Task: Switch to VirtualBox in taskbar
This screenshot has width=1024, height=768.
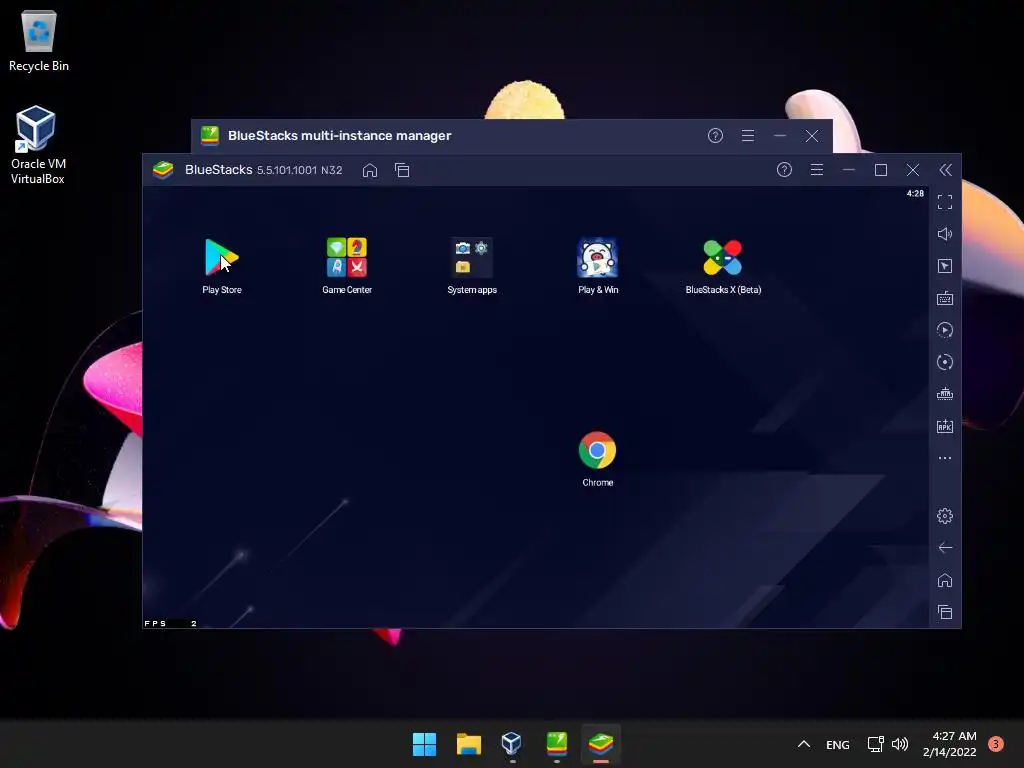Action: [x=512, y=744]
